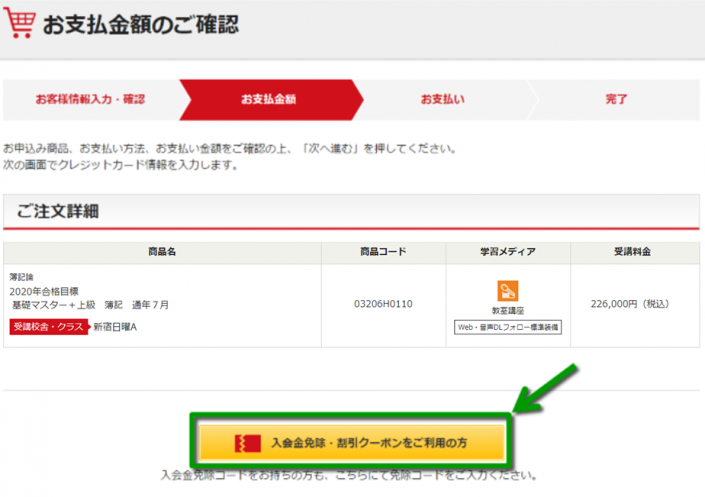Image resolution: width=705 pixels, height=497 pixels.
Task: Click the お支払金額のご確認 page title
Action: pyautogui.click(x=140, y=25)
